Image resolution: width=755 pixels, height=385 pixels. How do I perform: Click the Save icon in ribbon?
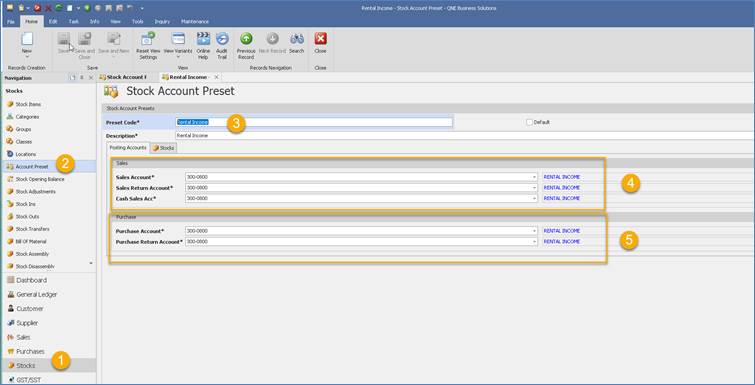coord(64,39)
